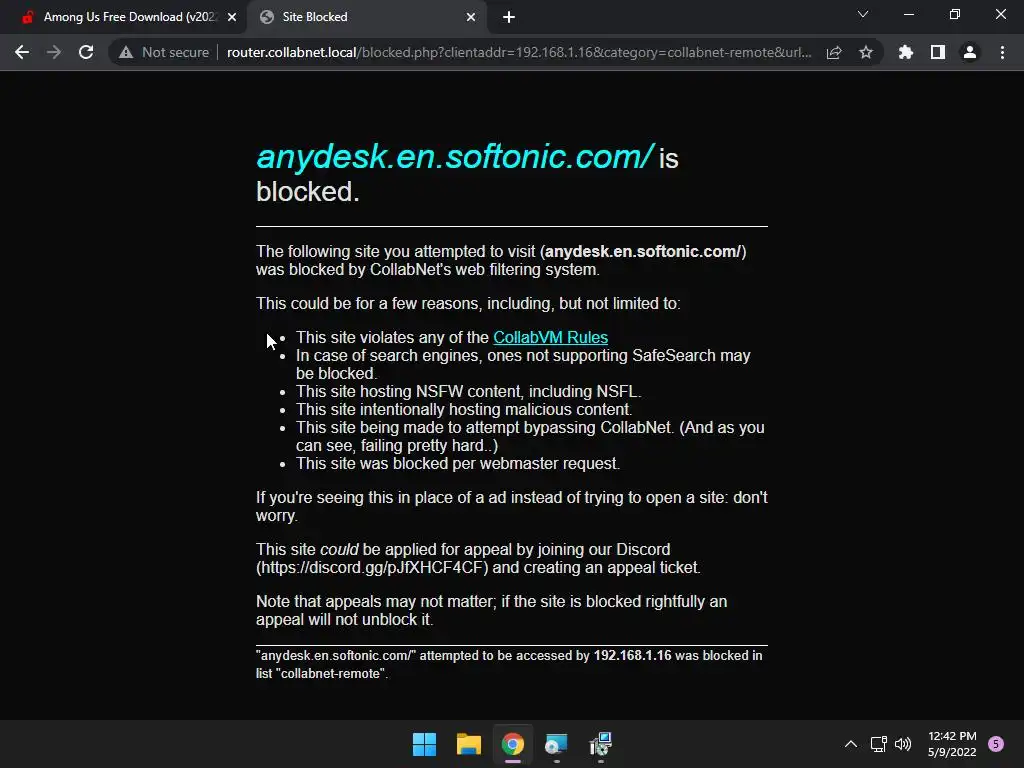
Task: Minimize the Chrome window
Action: point(908,14)
